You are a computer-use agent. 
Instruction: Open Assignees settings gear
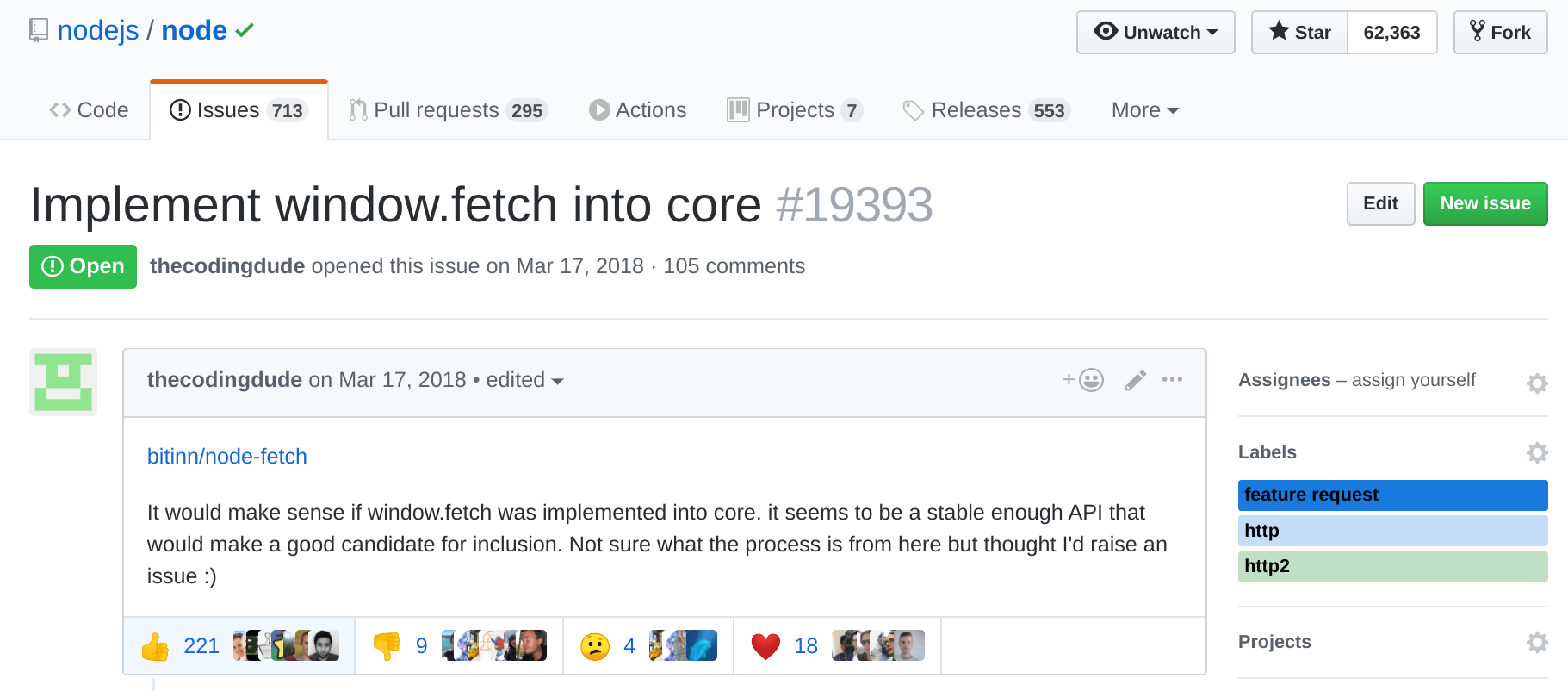[1537, 383]
